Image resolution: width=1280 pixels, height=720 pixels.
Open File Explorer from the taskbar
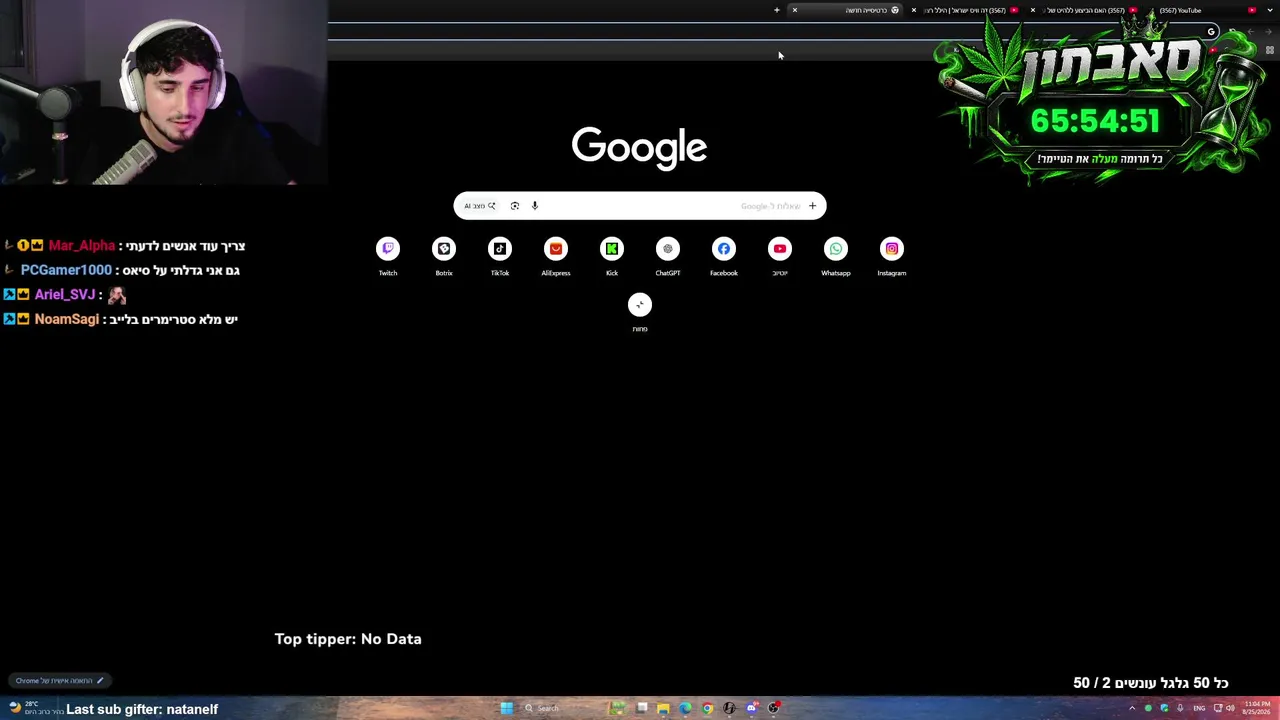coord(663,708)
